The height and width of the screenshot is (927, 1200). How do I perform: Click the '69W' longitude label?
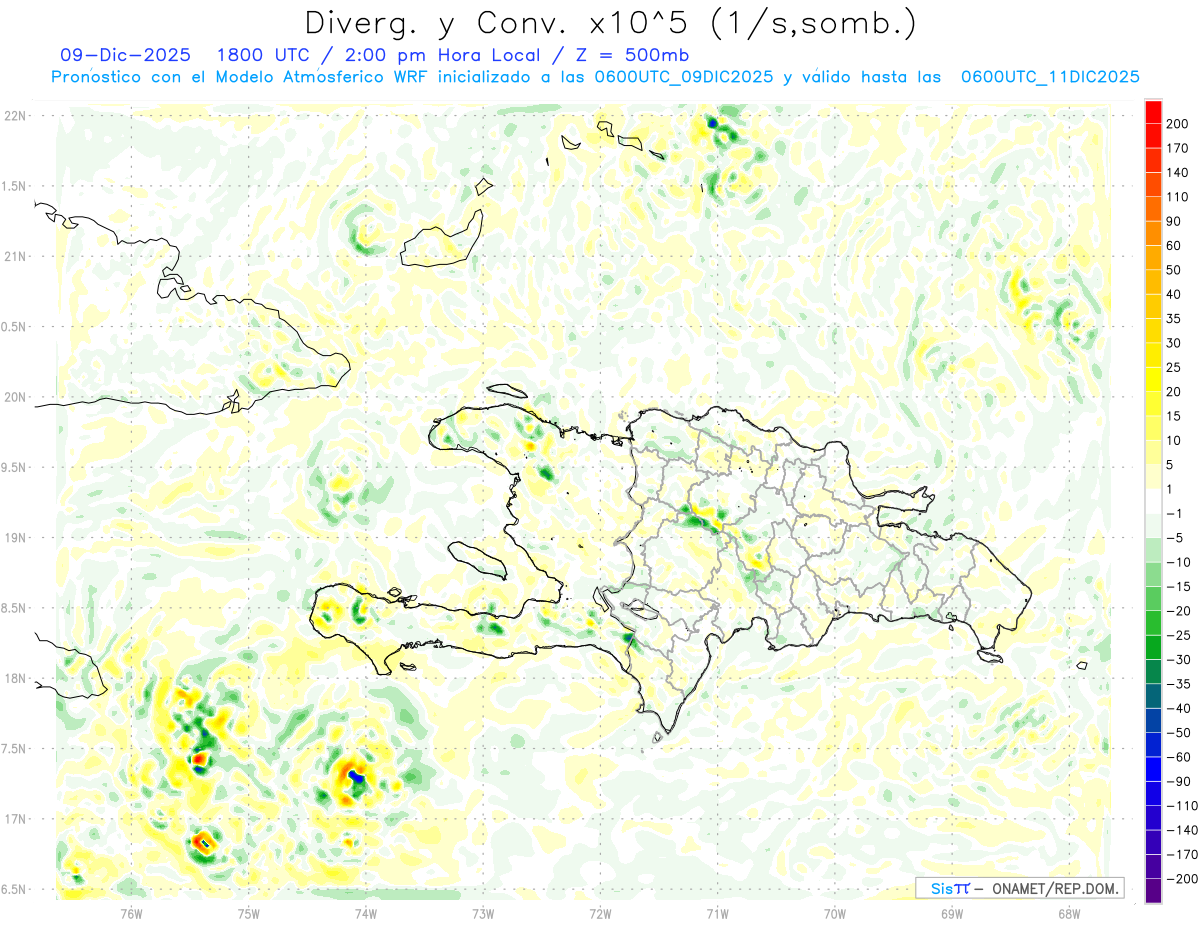pos(951,913)
